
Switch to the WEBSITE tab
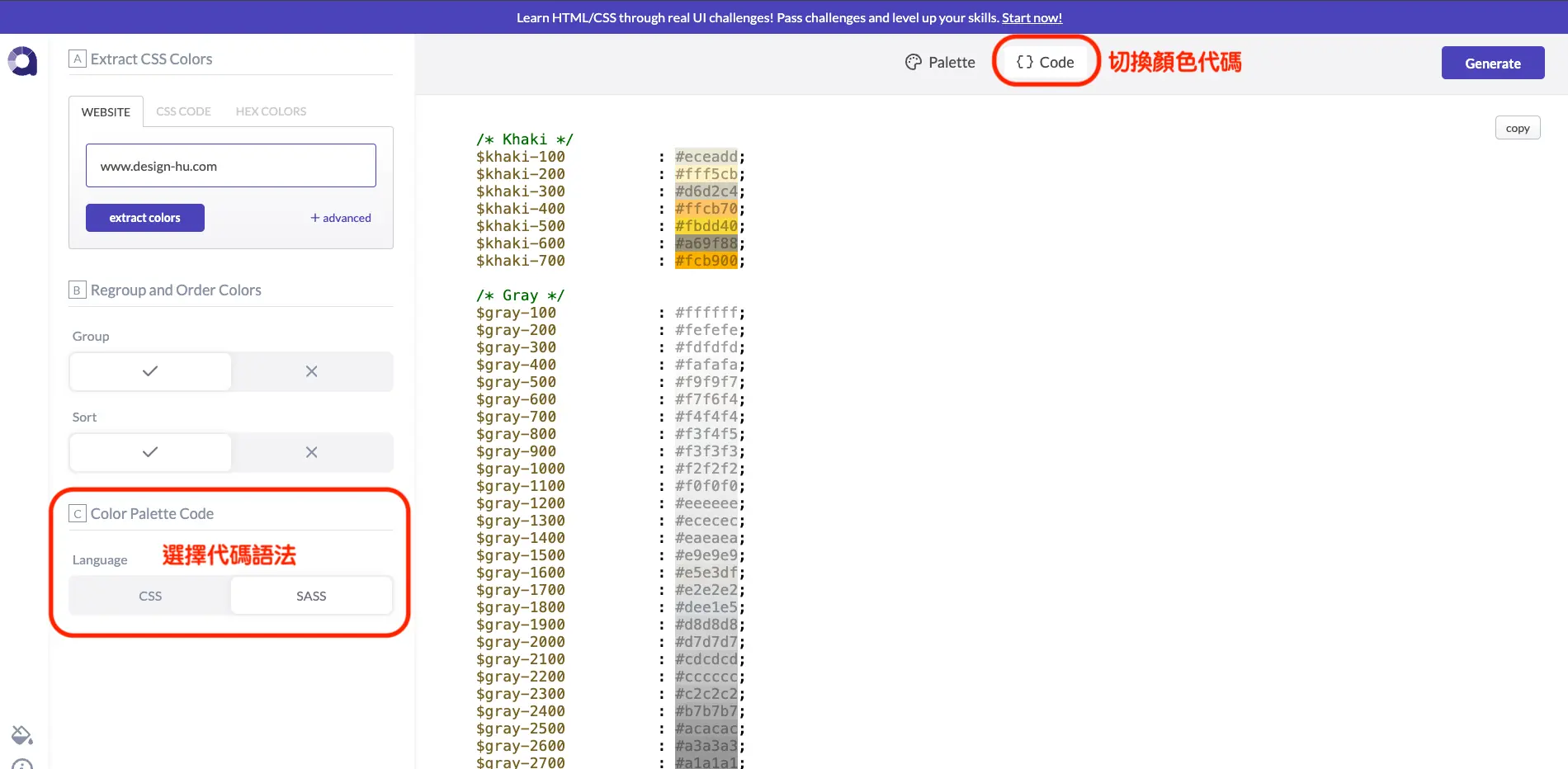point(106,111)
